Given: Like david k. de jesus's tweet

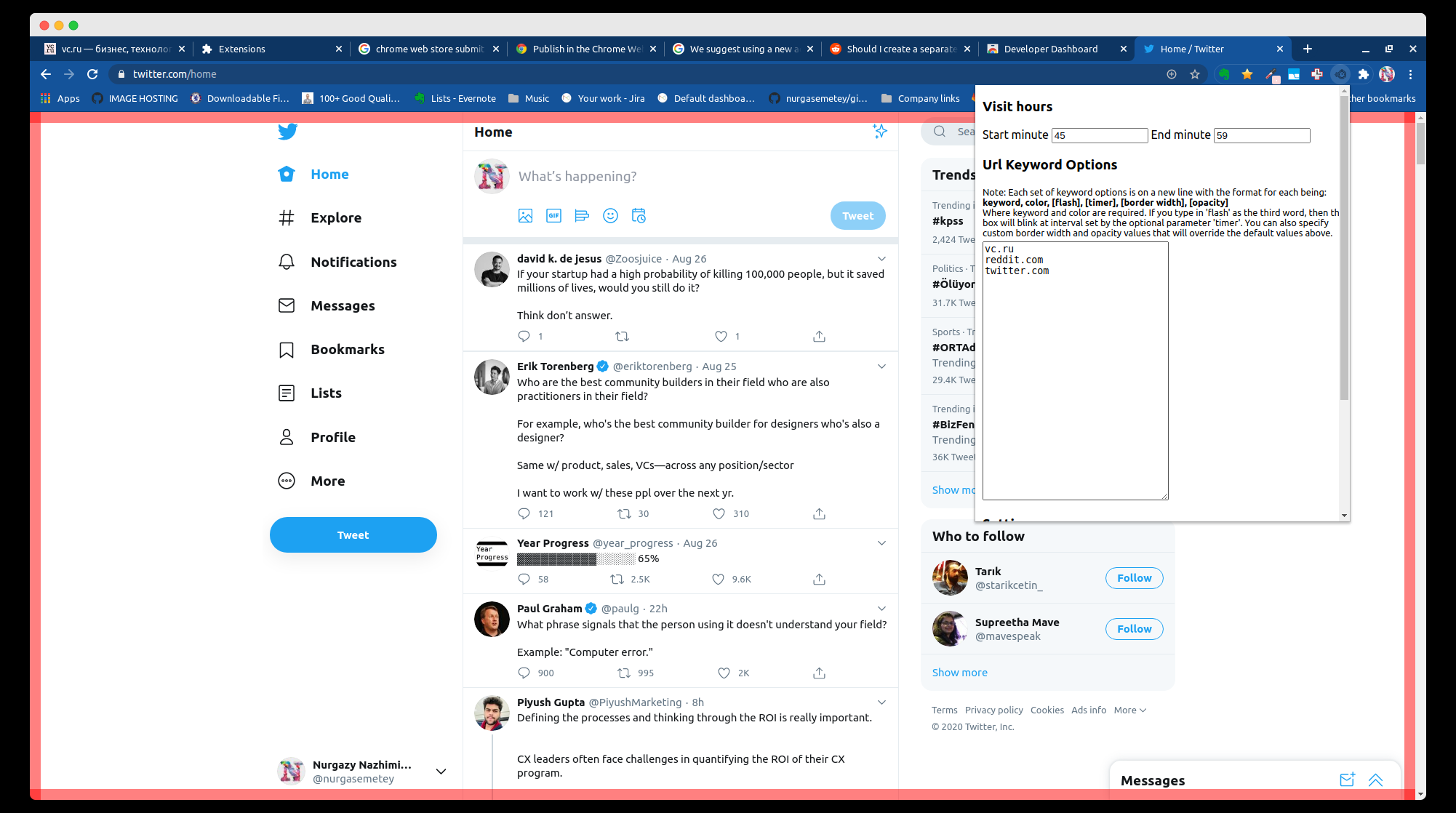Looking at the screenshot, I should coord(721,337).
